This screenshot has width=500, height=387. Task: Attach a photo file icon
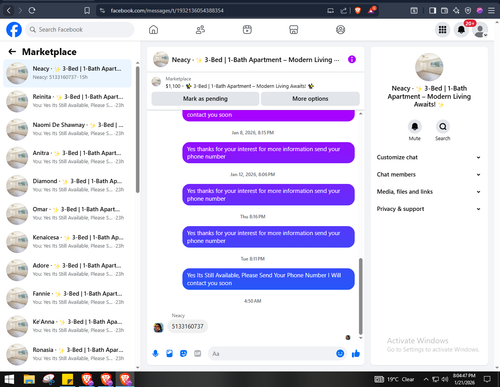point(169,353)
